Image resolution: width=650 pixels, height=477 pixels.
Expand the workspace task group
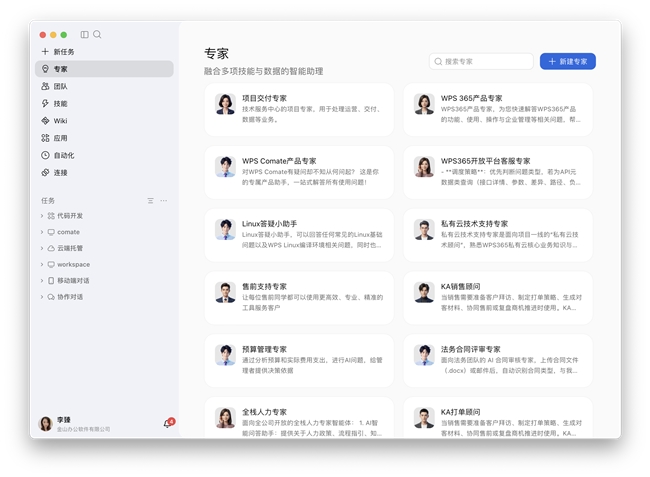(42, 264)
